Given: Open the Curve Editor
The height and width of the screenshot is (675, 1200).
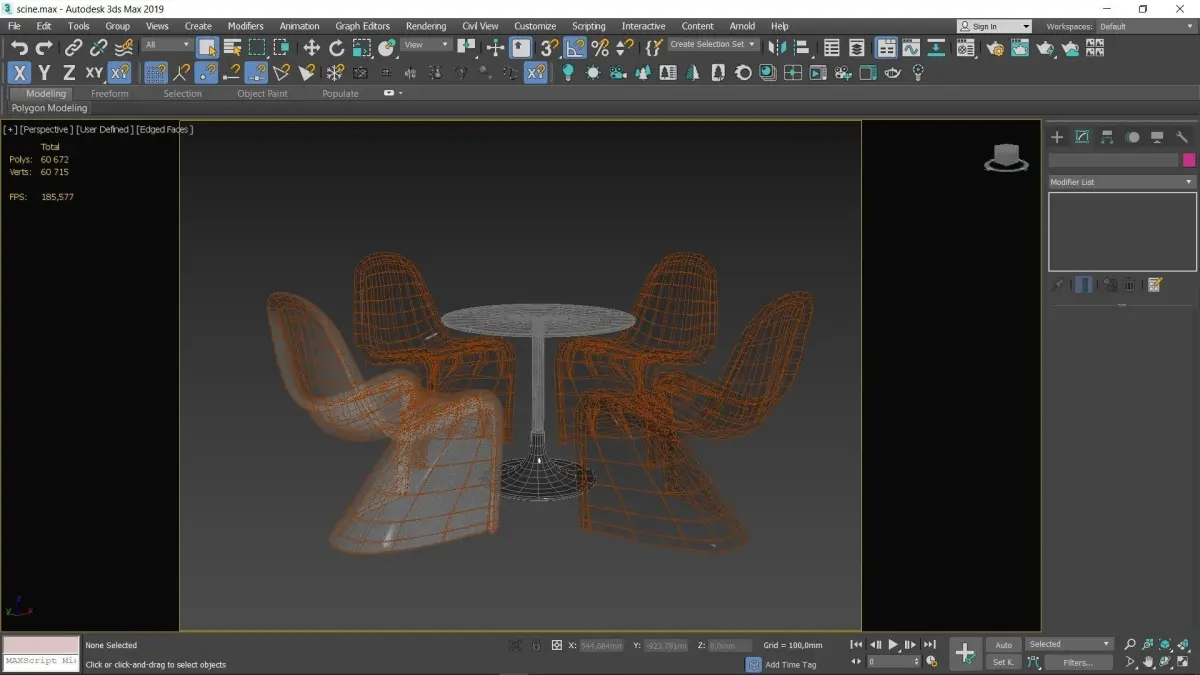Looking at the screenshot, I should click(911, 47).
